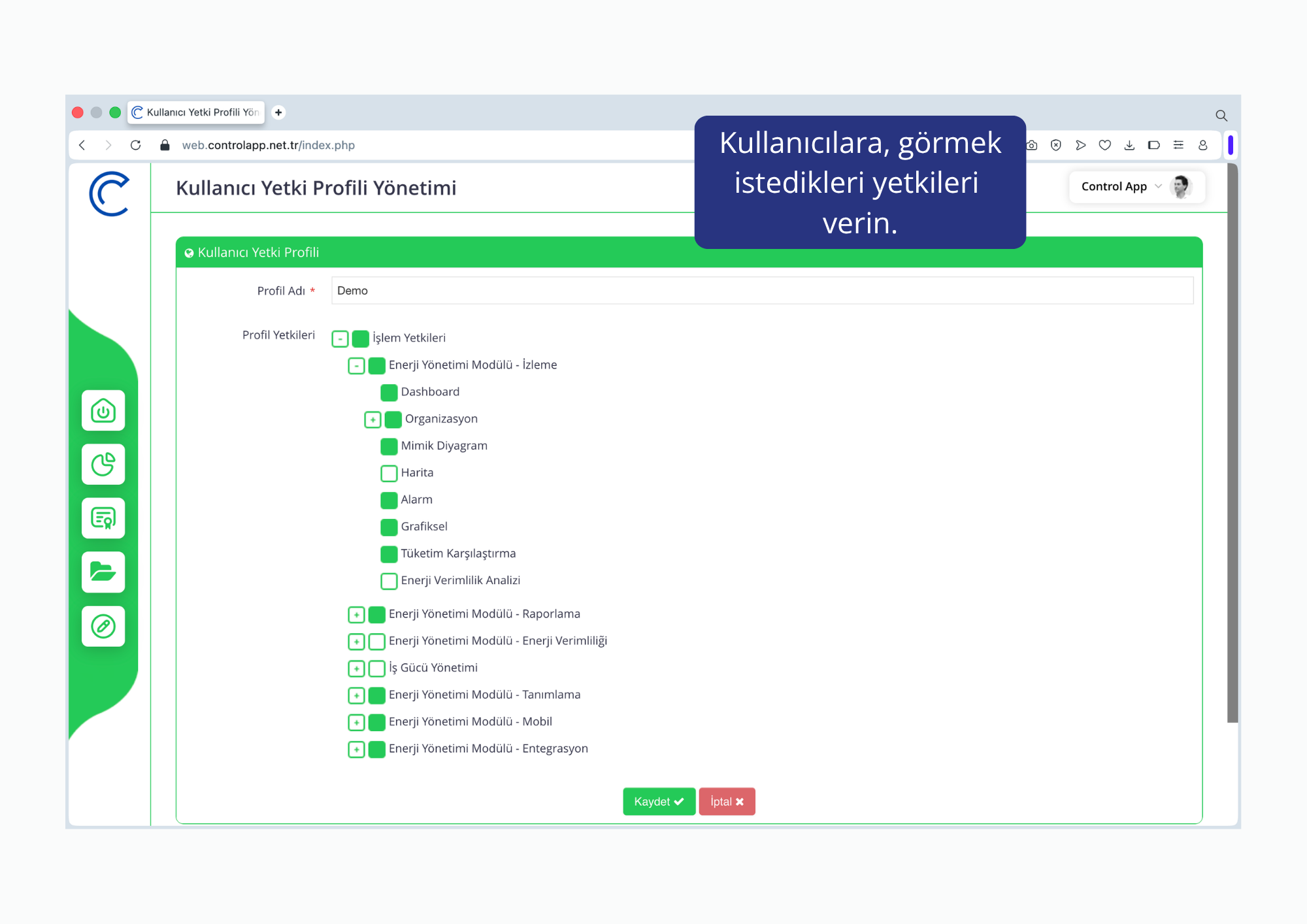The image size is (1307, 924).
Task: Click the Harita tree label
Action: [x=417, y=472]
